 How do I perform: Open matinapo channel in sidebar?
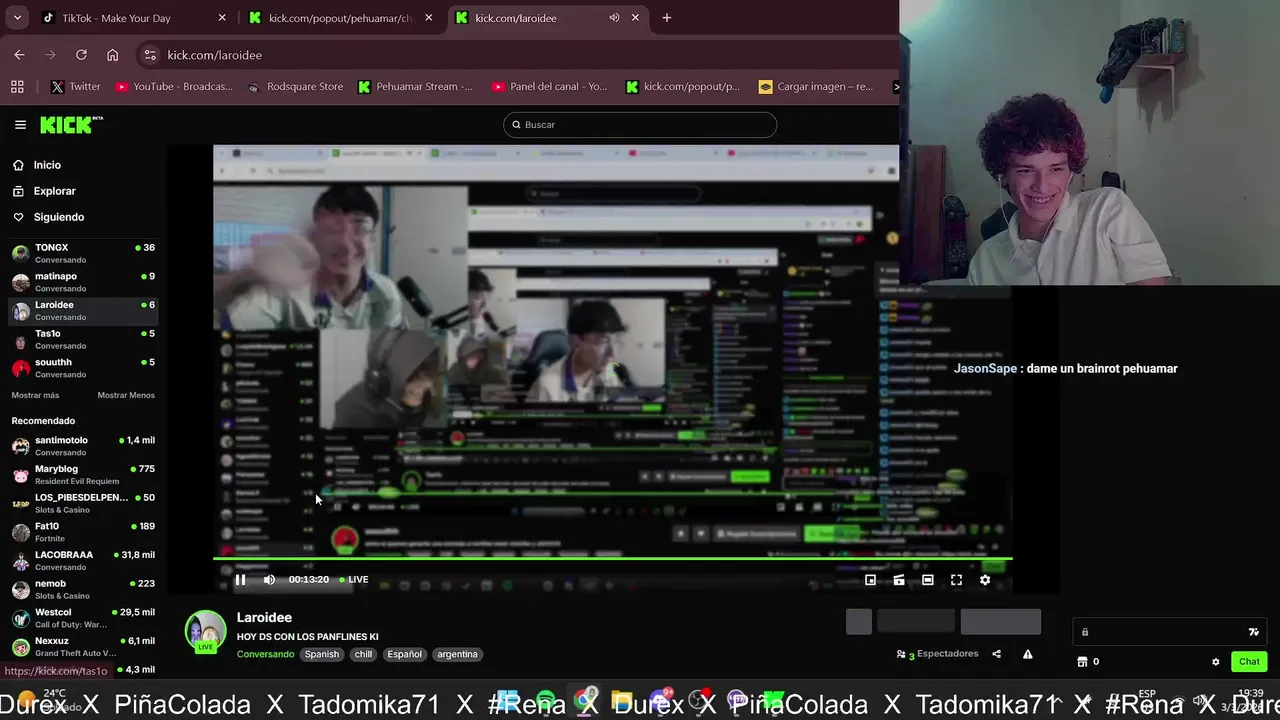[x=82, y=282]
